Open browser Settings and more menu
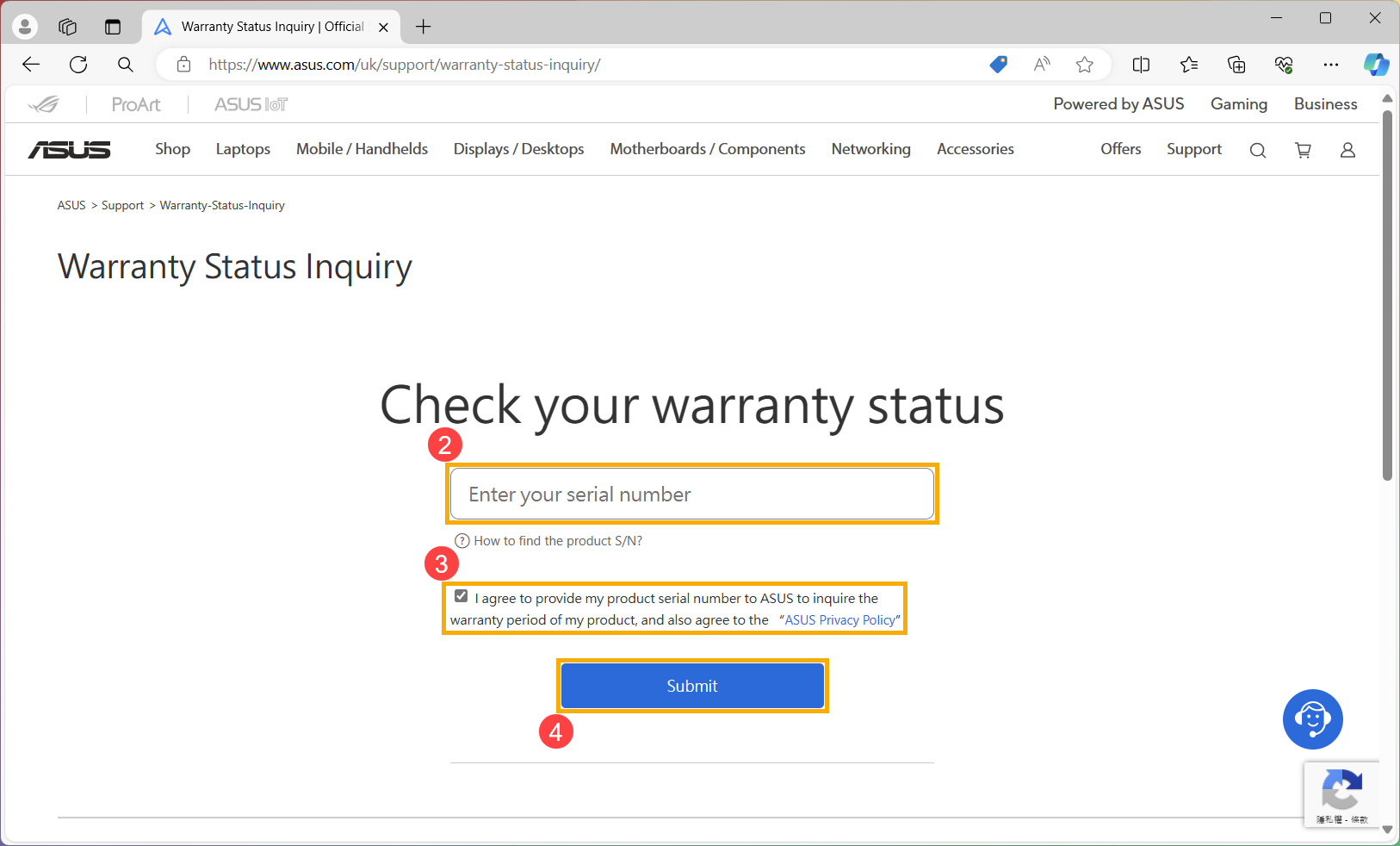This screenshot has height=846, width=1400. (1331, 65)
